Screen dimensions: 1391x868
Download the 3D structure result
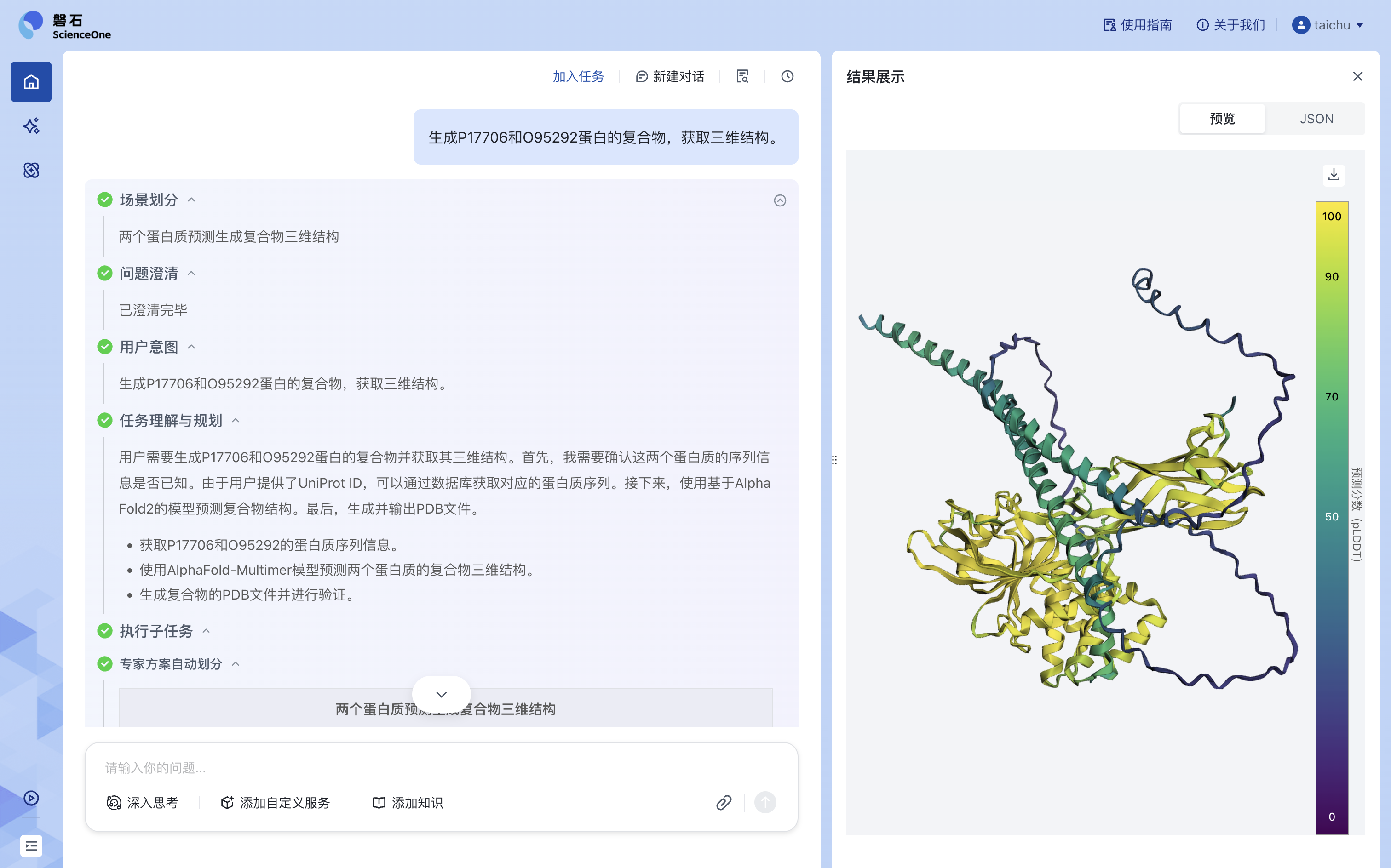1334,175
